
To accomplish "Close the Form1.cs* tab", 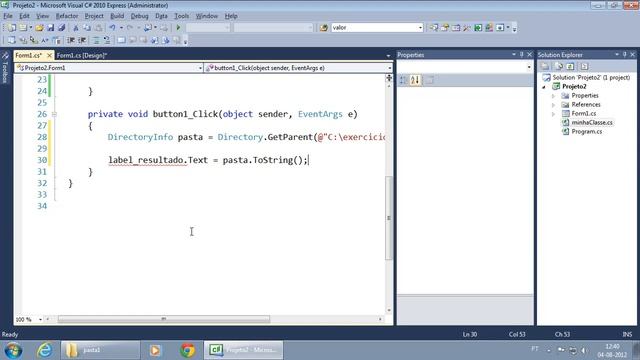I will tap(49, 55).
